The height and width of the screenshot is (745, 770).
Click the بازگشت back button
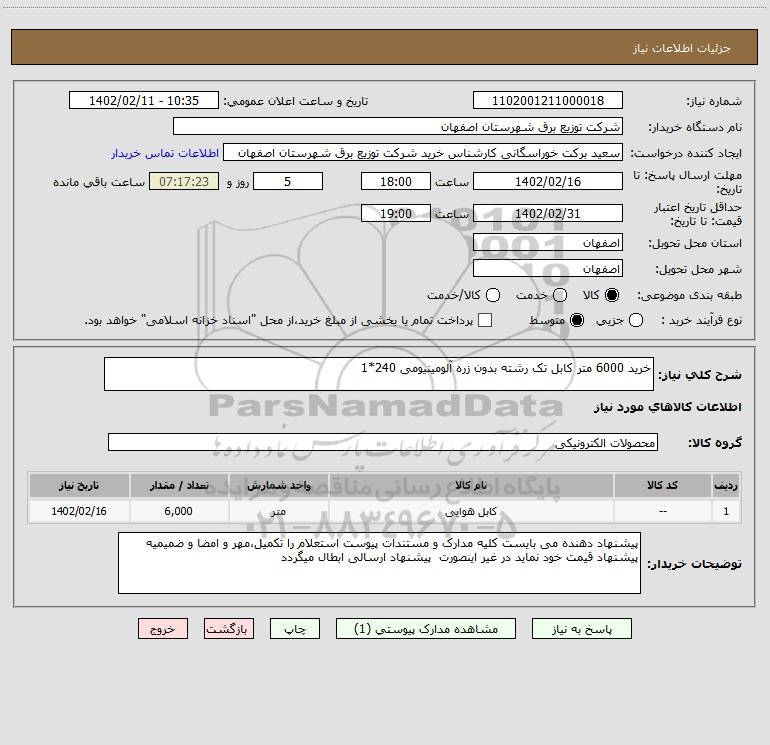(229, 629)
